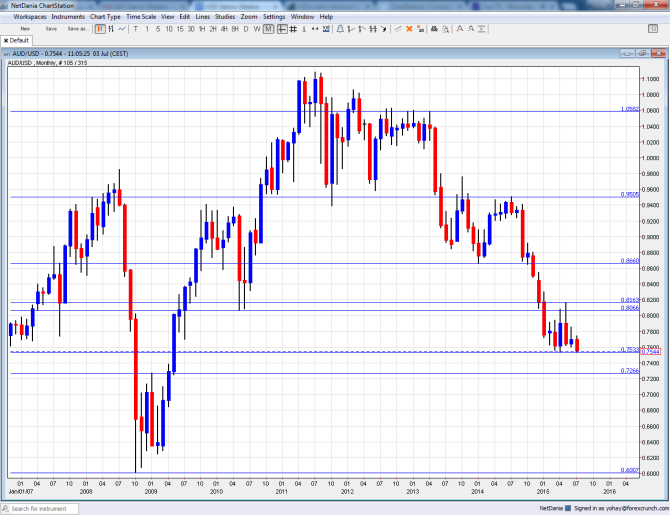Select the candlestick chart type icon
Screen dimensions: 670x515
tap(100, 28)
